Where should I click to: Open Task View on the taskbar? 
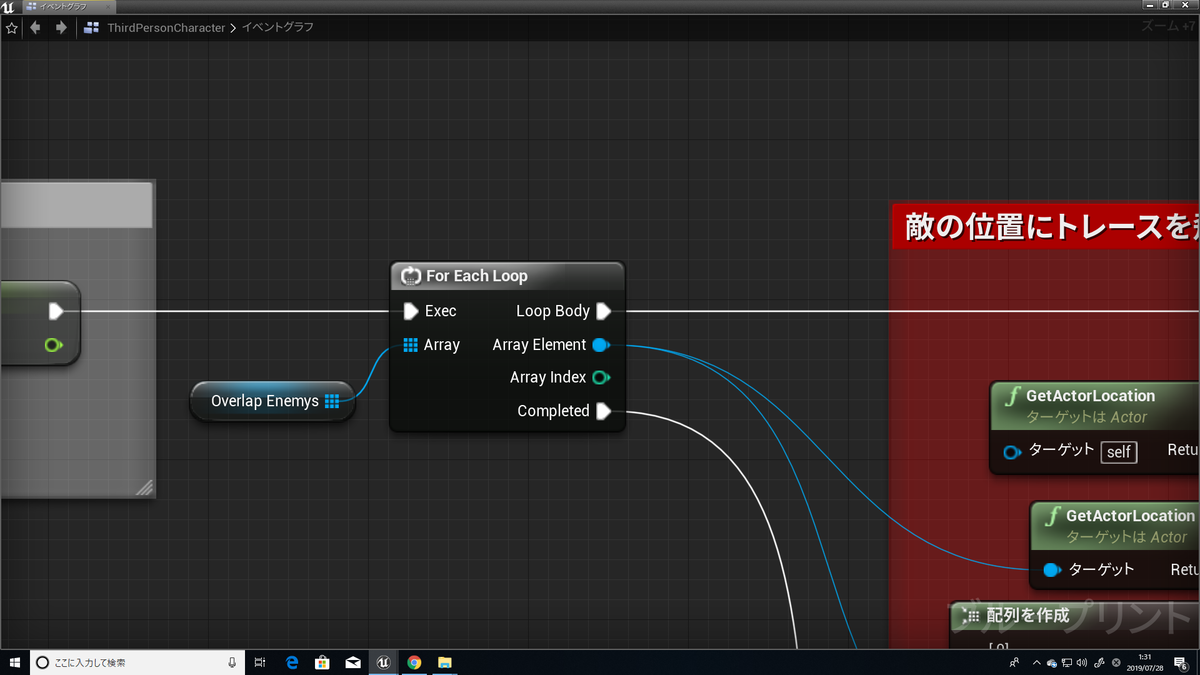[259, 662]
